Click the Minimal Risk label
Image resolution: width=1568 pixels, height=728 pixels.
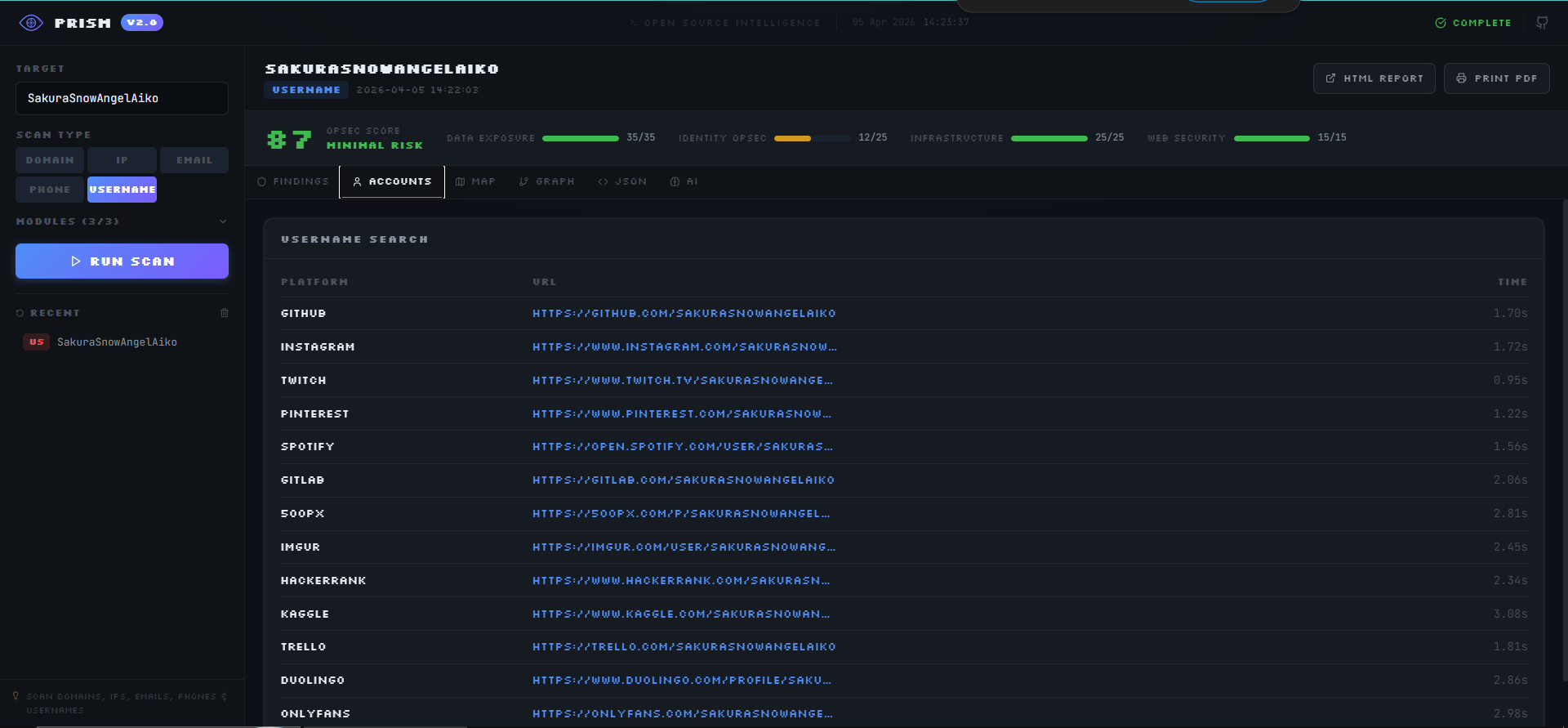click(x=375, y=145)
